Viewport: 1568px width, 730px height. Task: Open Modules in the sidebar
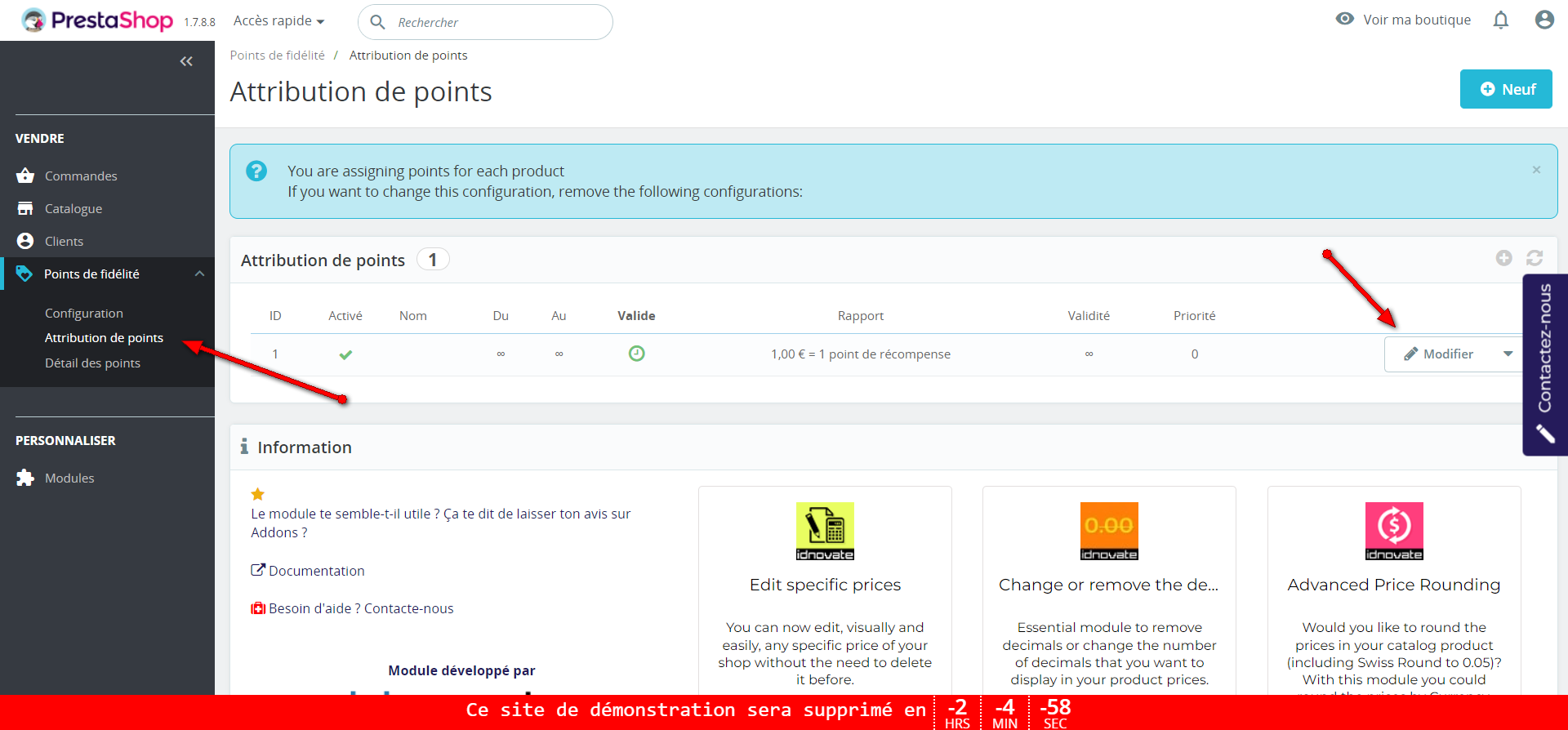click(69, 478)
